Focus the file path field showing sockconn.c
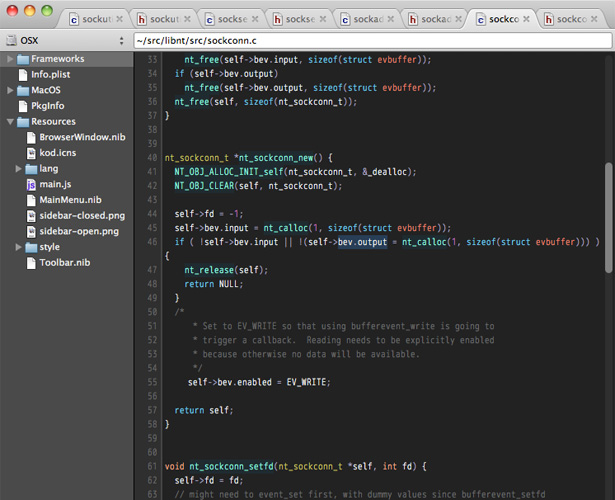This screenshot has width=615, height=500. coord(373,40)
